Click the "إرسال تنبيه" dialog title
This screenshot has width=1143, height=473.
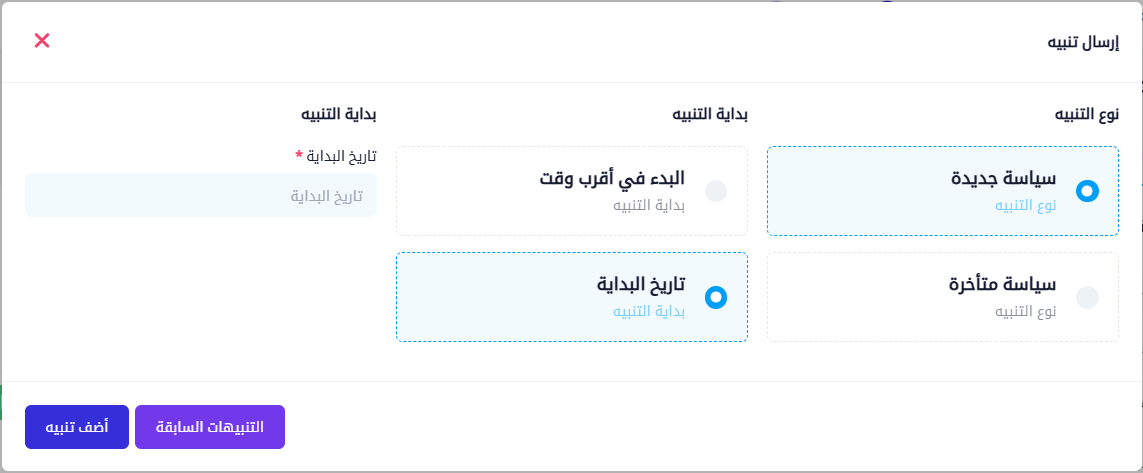point(1082,42)
